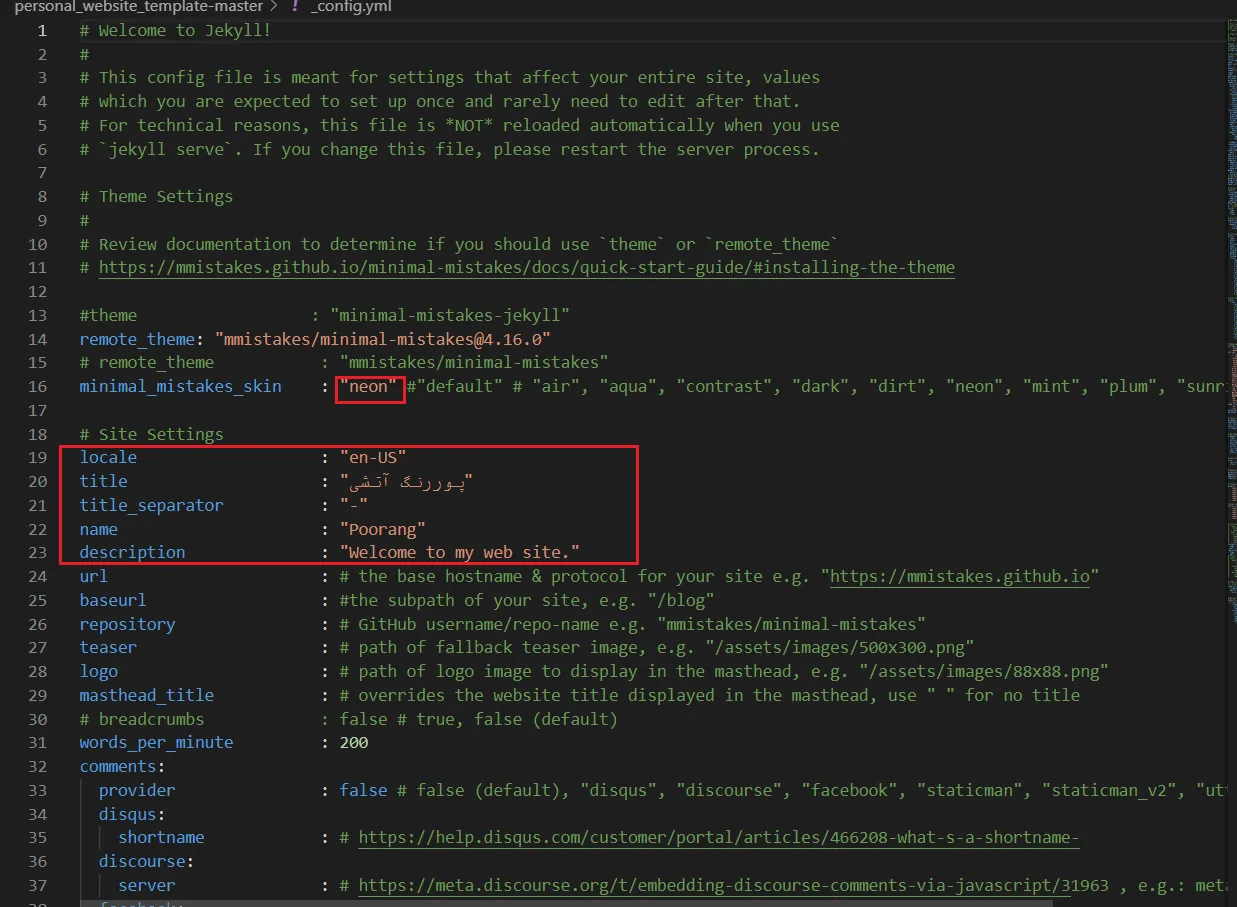Click line number 32 in the gutter
The width and height of the screenshot is (1237, 907).
pos(38,767)
